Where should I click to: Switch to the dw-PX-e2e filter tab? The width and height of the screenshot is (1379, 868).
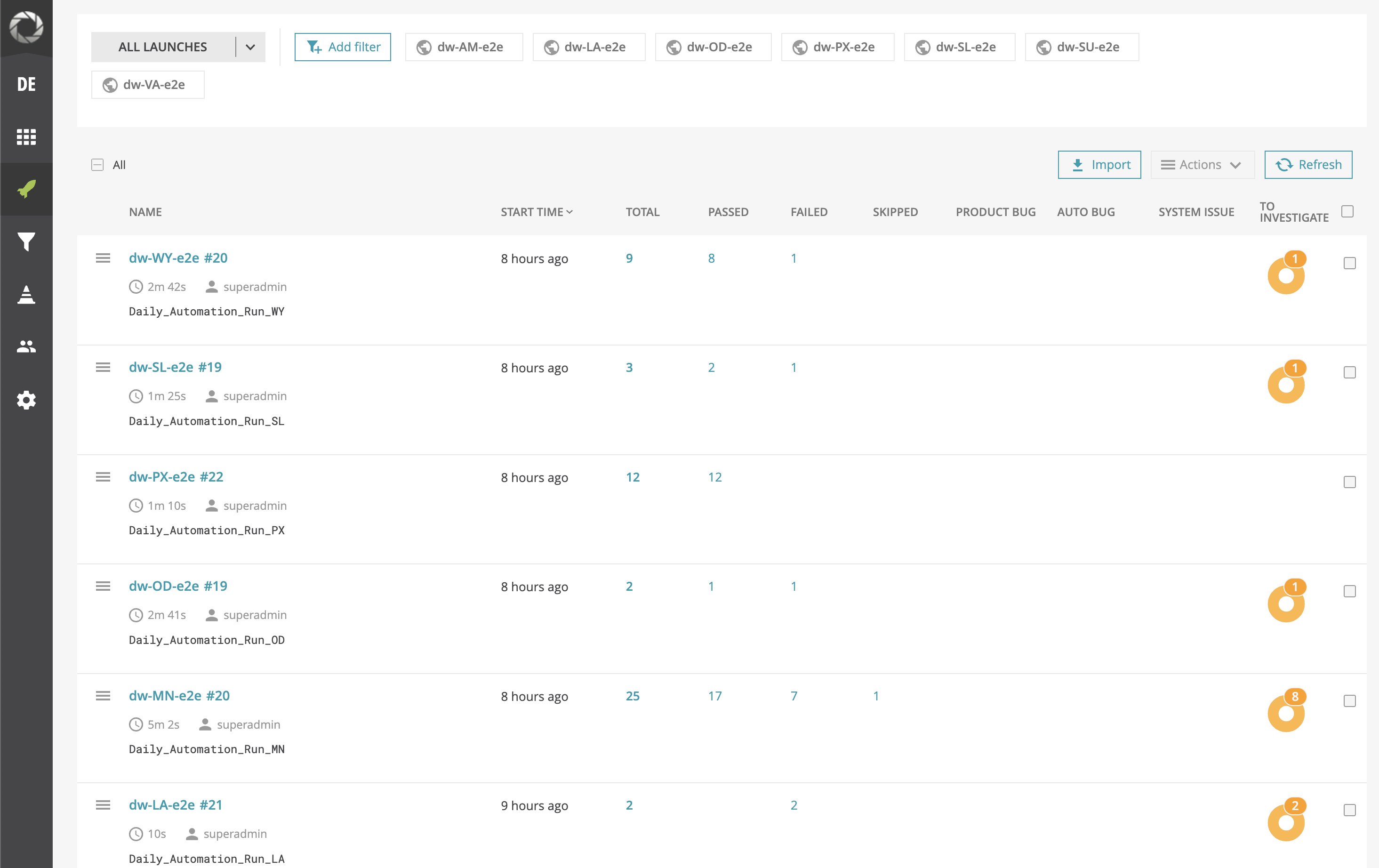(x=838, y=47)
